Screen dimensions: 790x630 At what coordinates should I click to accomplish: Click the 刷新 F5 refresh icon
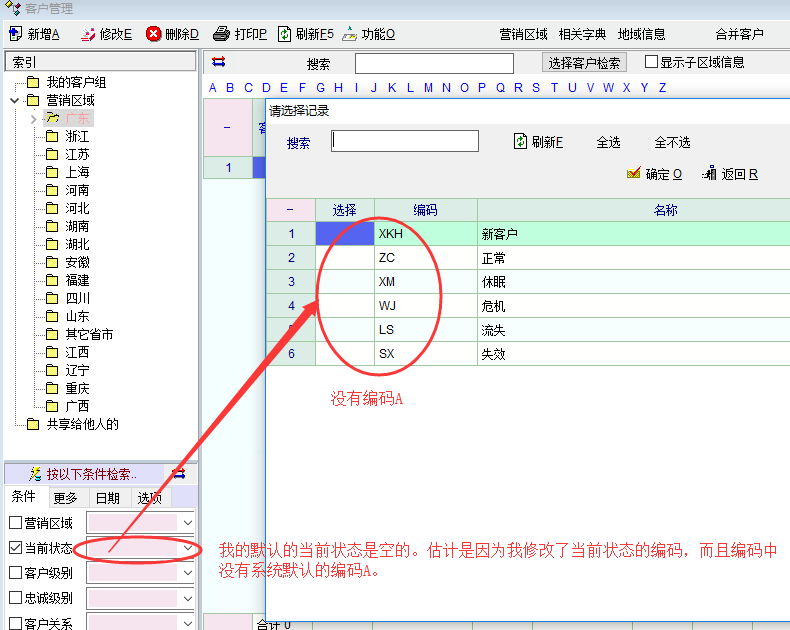285,34
